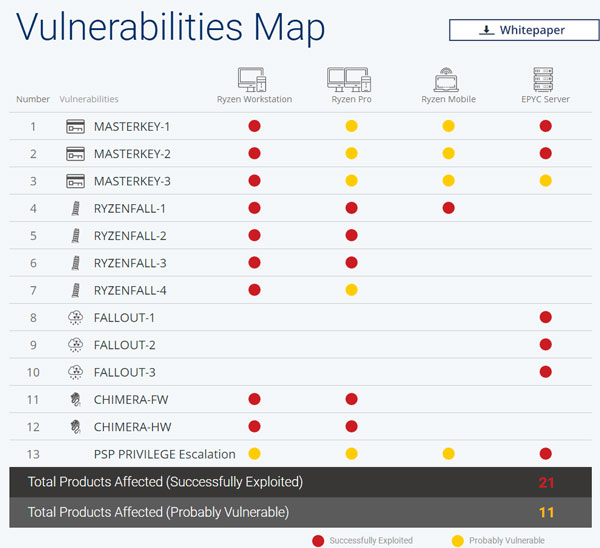This screenshot has width=600, height=548.
Task: Select the RYZENFALL-4 name
Action: click(x=130, y=290)
